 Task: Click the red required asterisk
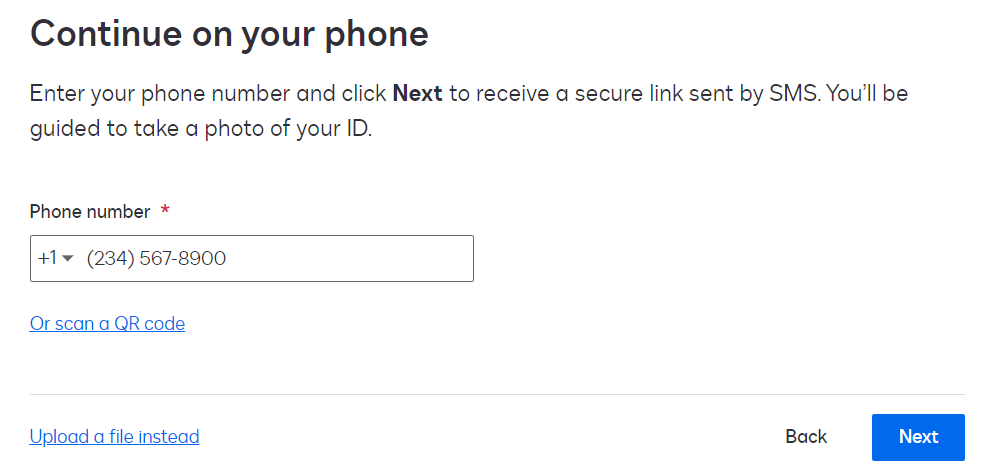[165, 211]
